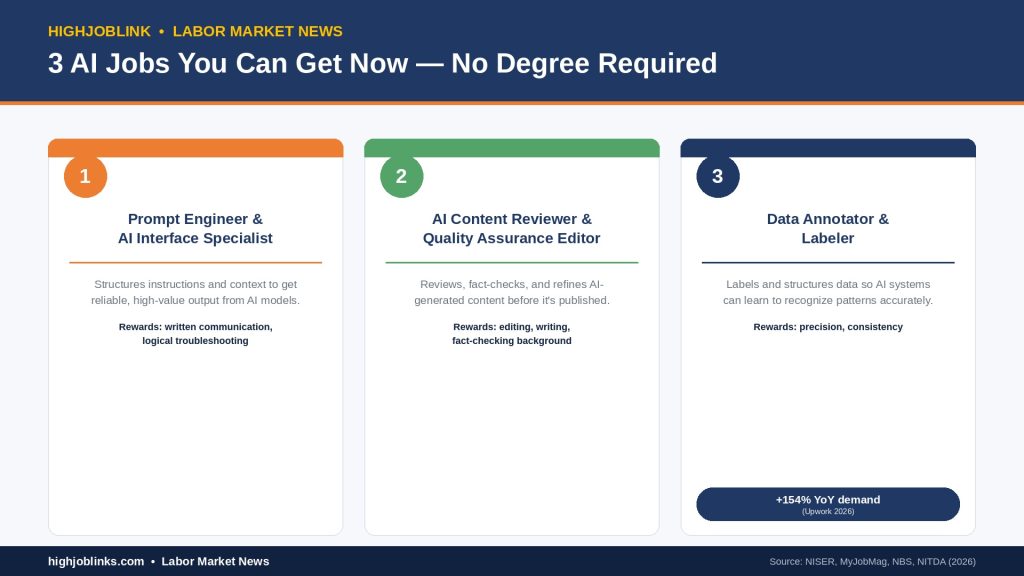
Task: Click the navy number 3 circle
Action: coord(718,176)
